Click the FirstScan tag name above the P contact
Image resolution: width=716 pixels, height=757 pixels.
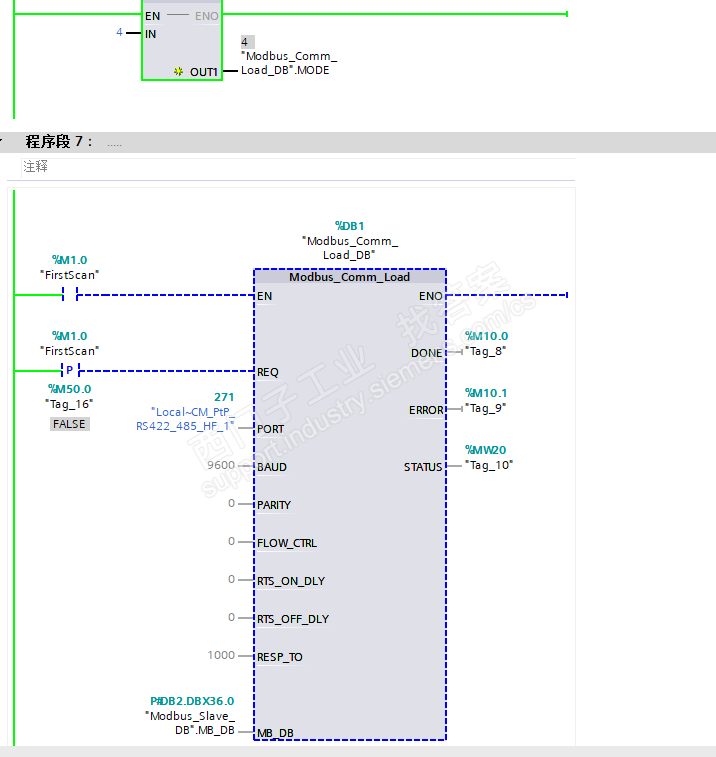click(70, 351)
